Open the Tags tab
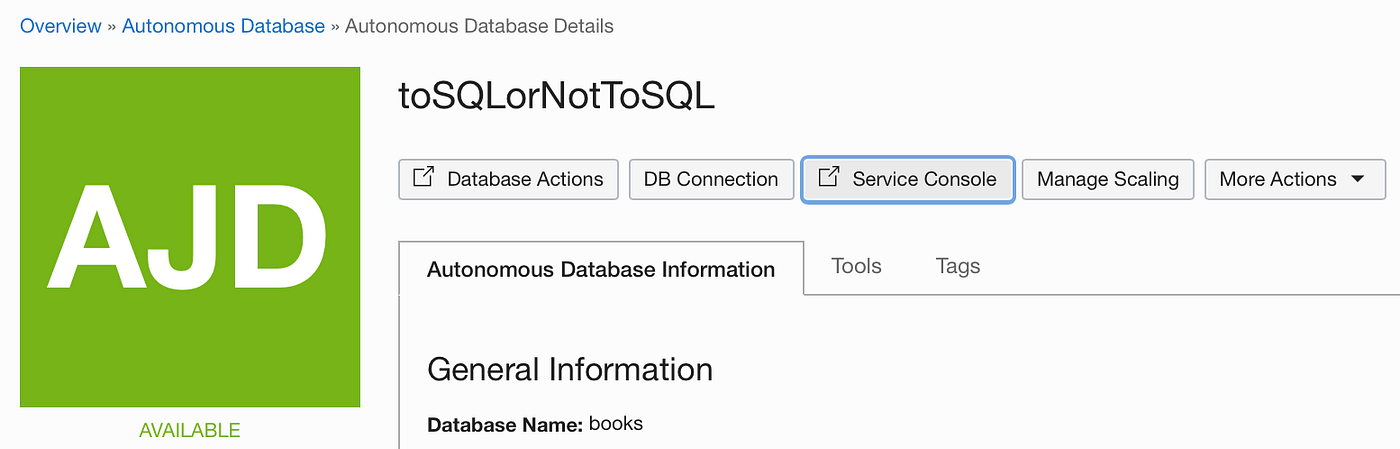The image size is (1400, 449). pyautogui.click(x=958, y=266)
